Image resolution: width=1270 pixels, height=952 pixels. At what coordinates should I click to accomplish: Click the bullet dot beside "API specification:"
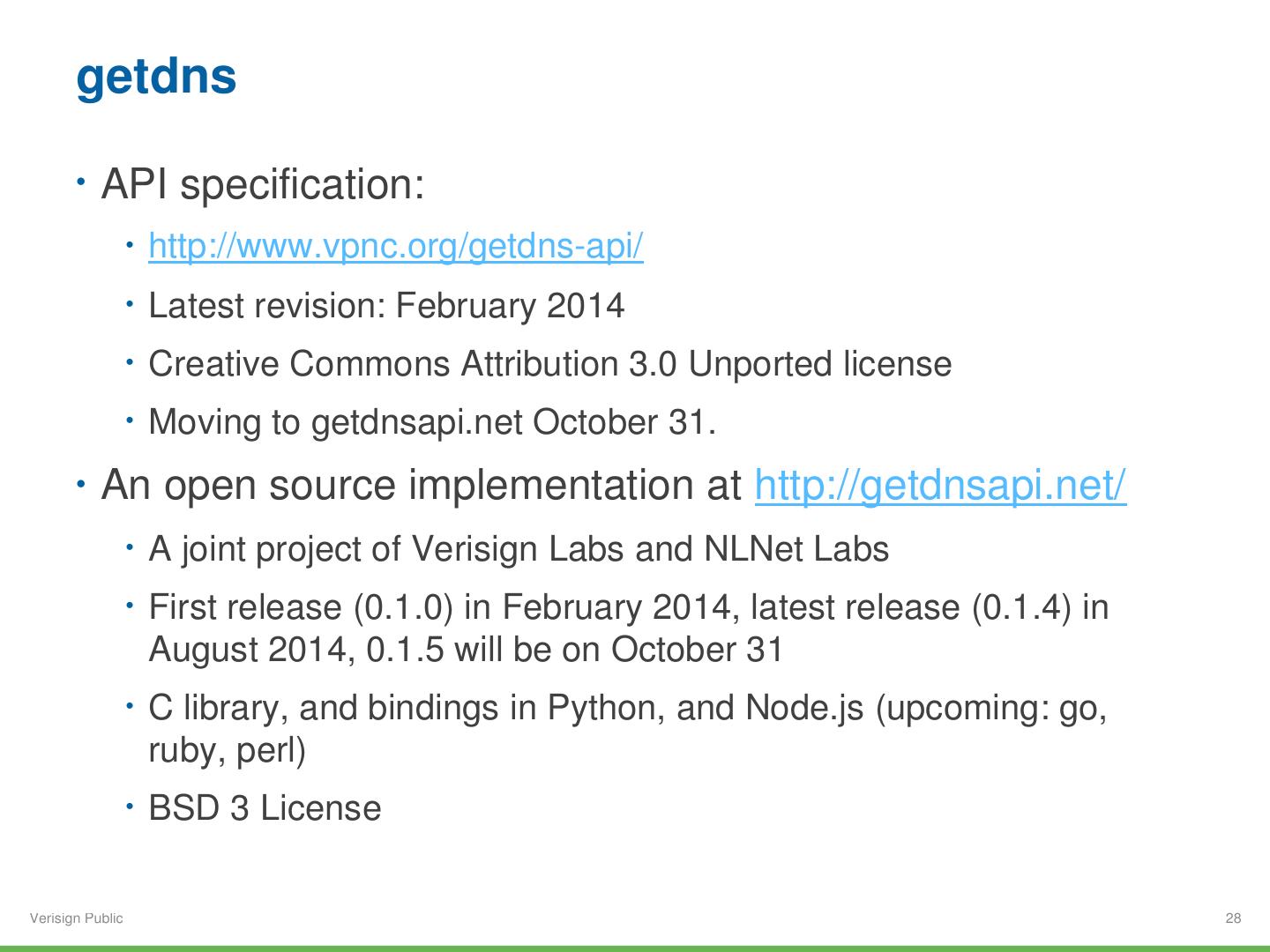point(81,182)
